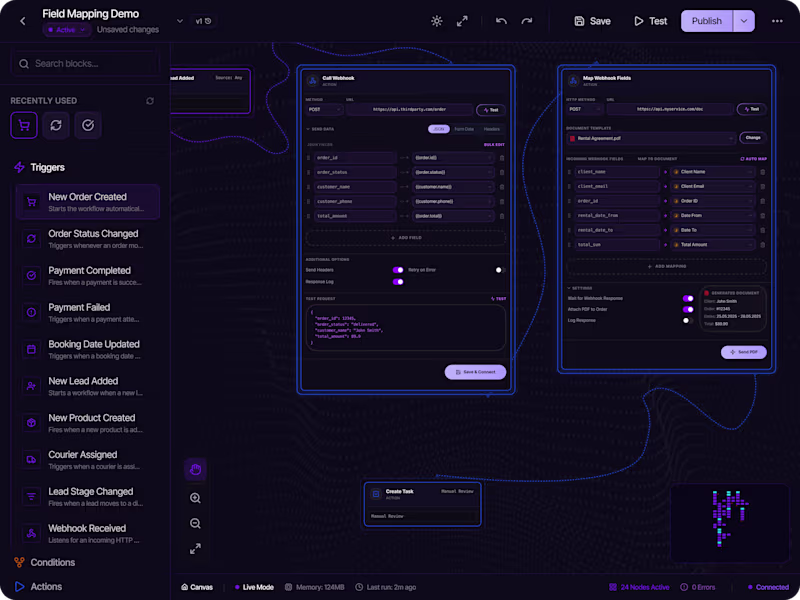Delete the total_amount JSON field row
Screen dimensions: 800x600
502,216
